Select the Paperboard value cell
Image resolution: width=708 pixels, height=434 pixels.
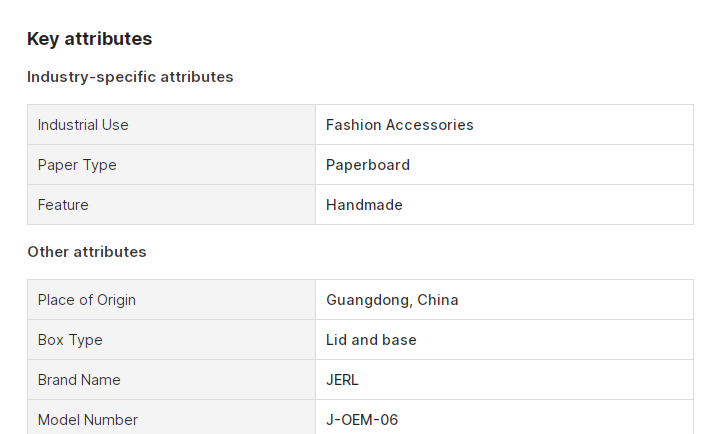[x=504, y=165]
